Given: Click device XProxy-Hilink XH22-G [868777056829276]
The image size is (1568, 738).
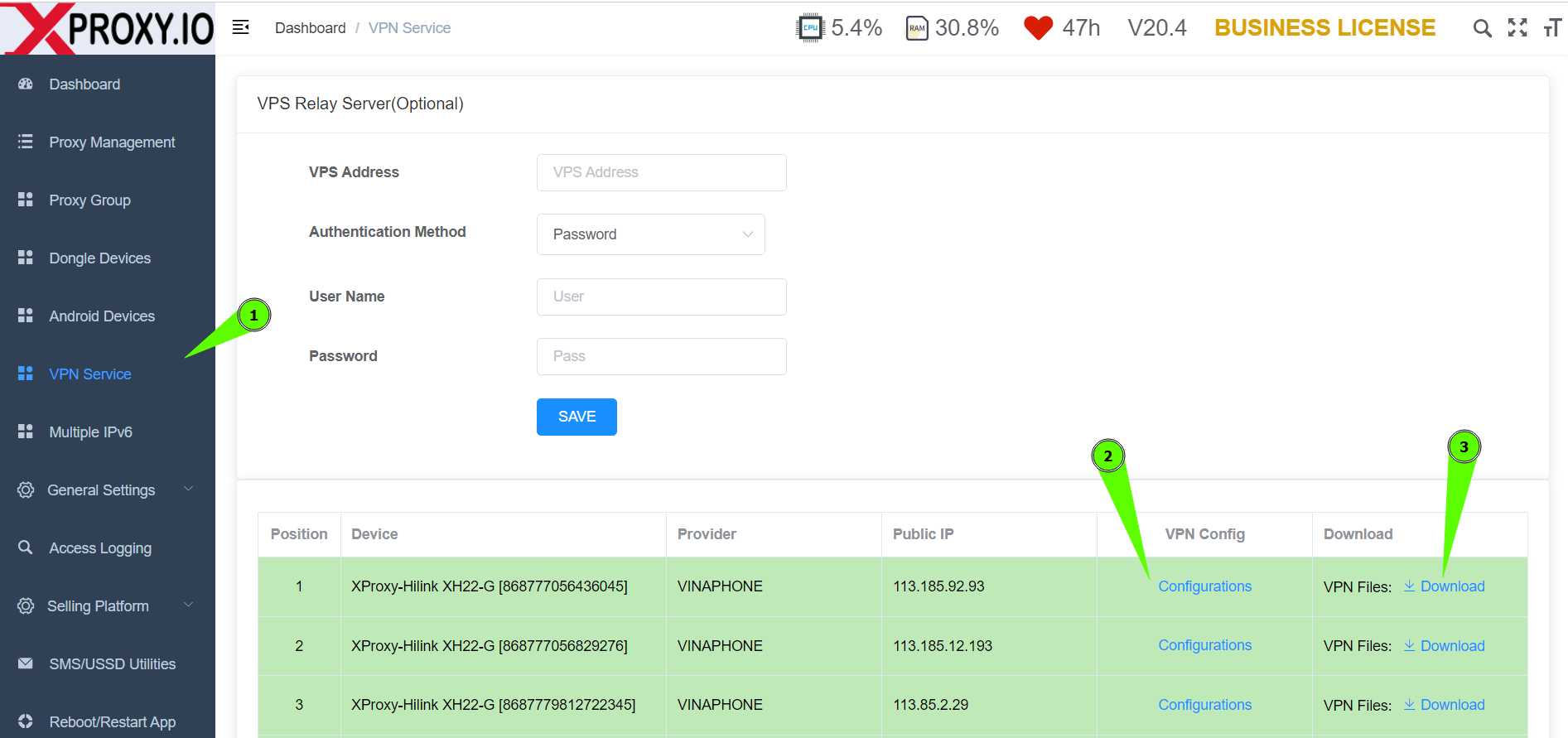Looking at the screenshot, I should click(x=490, y=646).
